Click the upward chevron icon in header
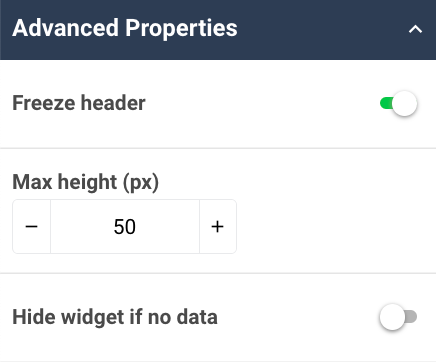436x362 pixels. (x=415, y=29)
